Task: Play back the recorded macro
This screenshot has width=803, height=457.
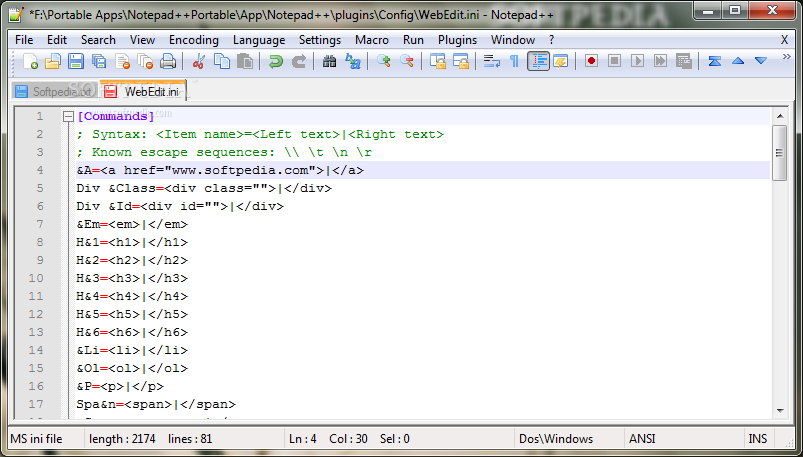Action: pyautogui.click(x=638, y=61)
